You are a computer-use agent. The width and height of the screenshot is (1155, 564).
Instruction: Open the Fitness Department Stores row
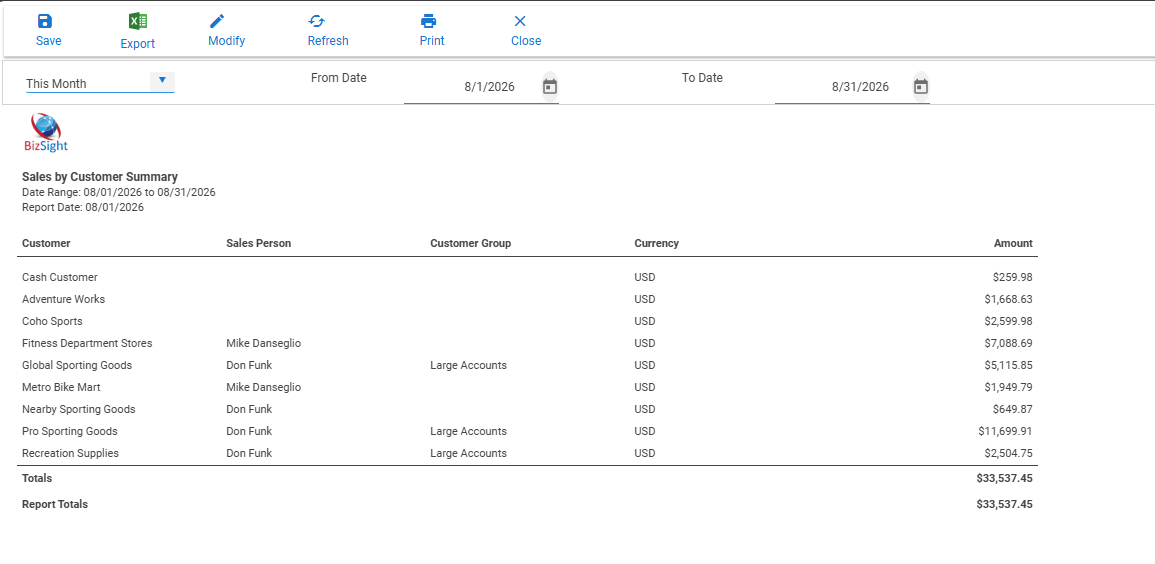coord(527,343)
